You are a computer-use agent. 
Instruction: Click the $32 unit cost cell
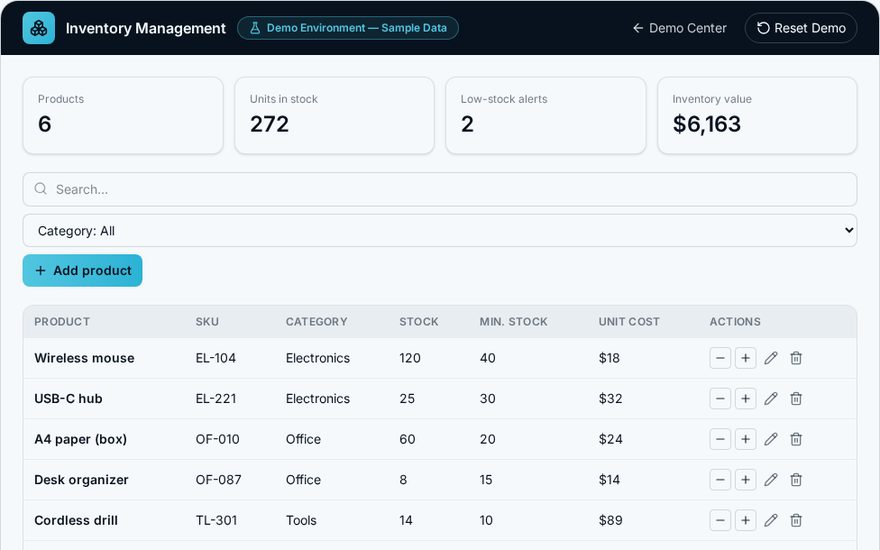pyautogui.click(x=610, y=398)
